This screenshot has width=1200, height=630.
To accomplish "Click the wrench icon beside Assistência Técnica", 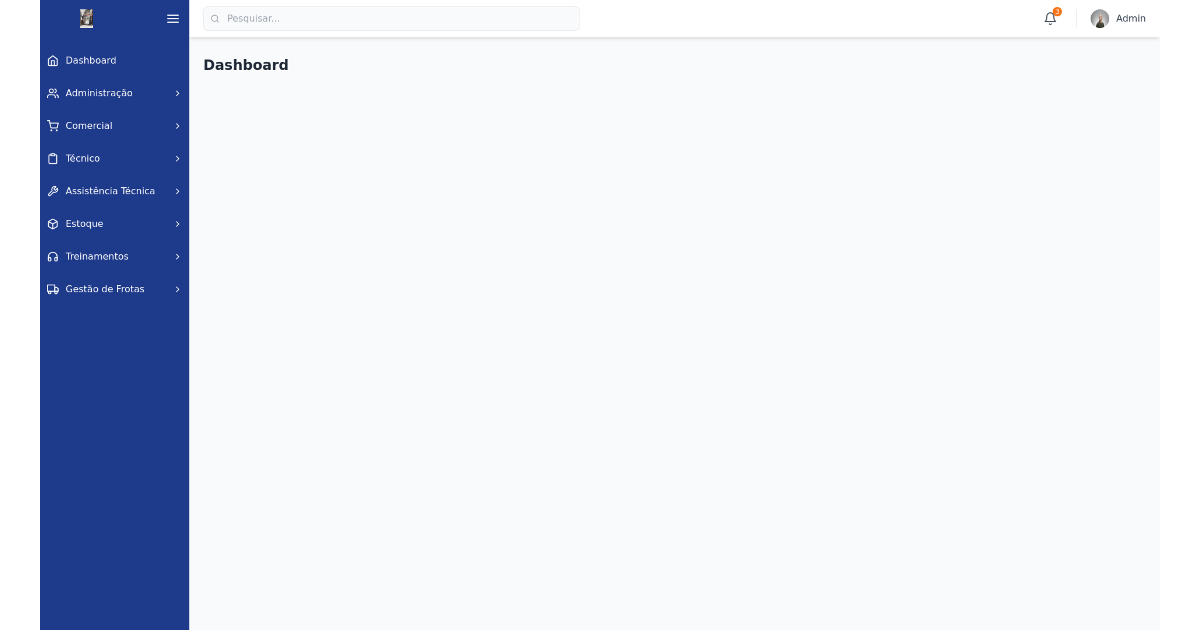I will (x=52, y=191).
